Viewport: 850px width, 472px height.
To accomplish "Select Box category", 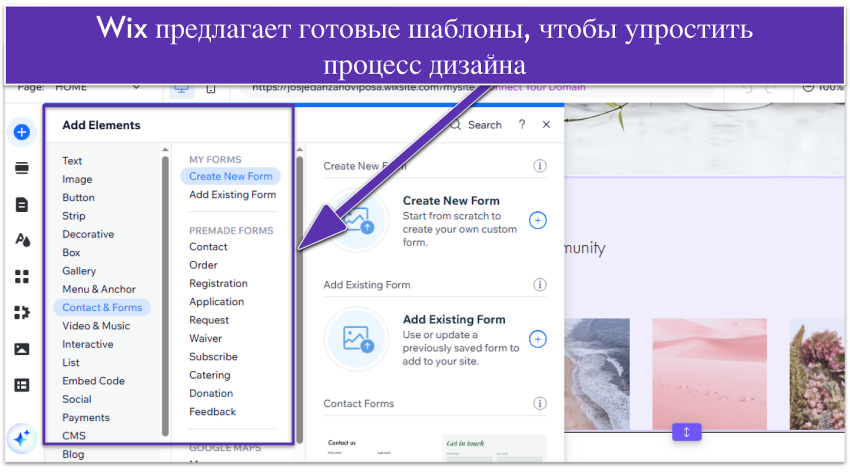I will pos(71,253).
